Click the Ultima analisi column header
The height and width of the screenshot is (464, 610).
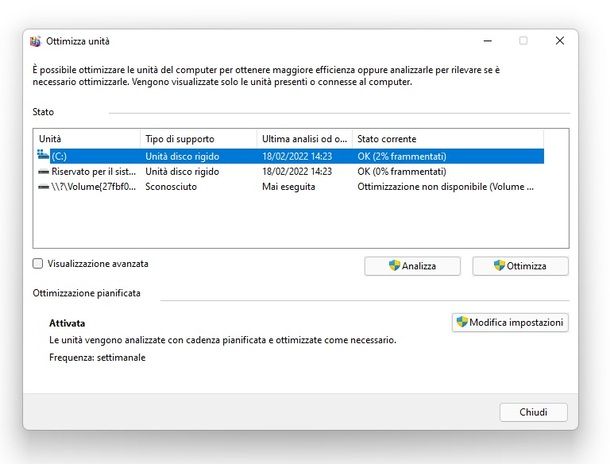click(304, 139)
